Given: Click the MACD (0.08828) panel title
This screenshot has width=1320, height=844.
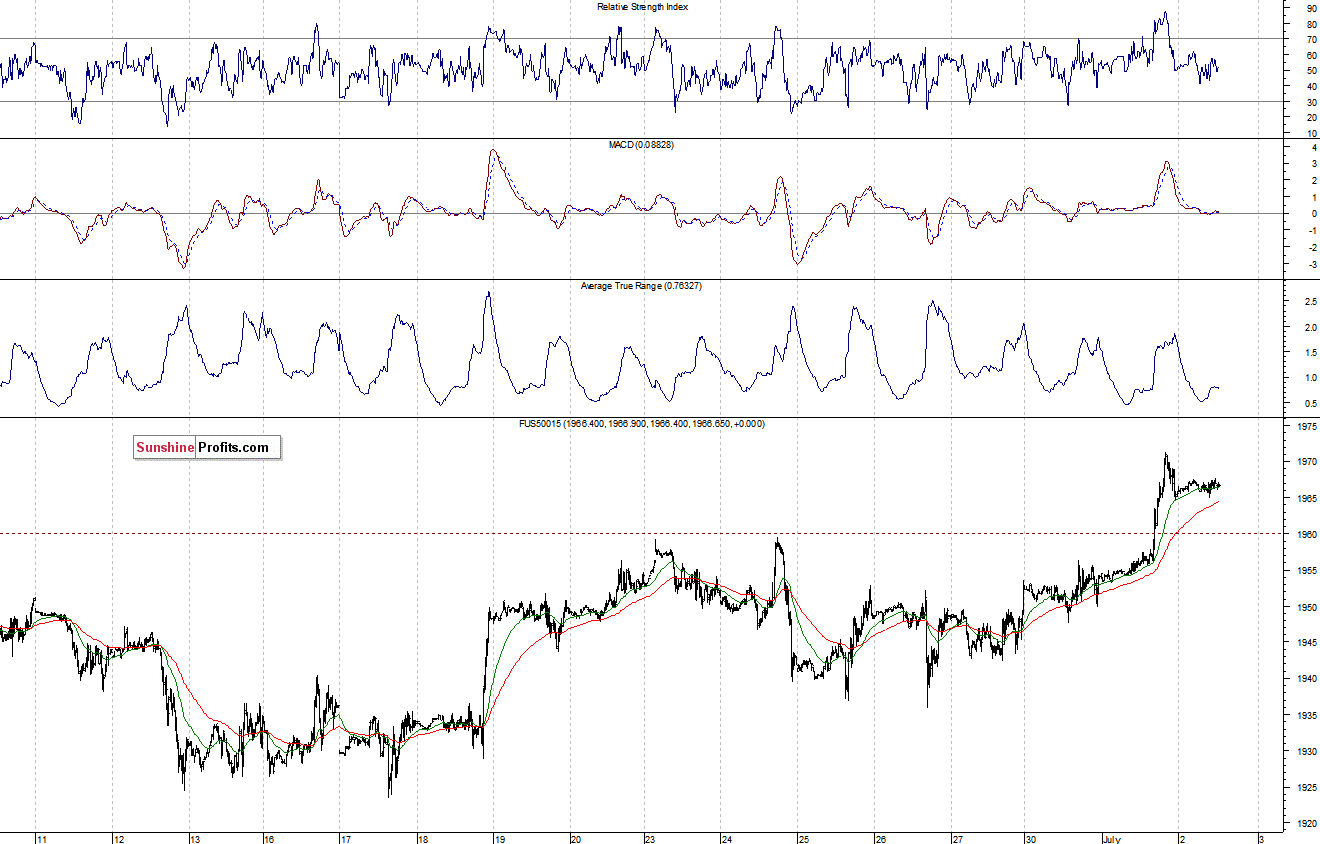Looking at the screenshot, I should click(641, 145).
